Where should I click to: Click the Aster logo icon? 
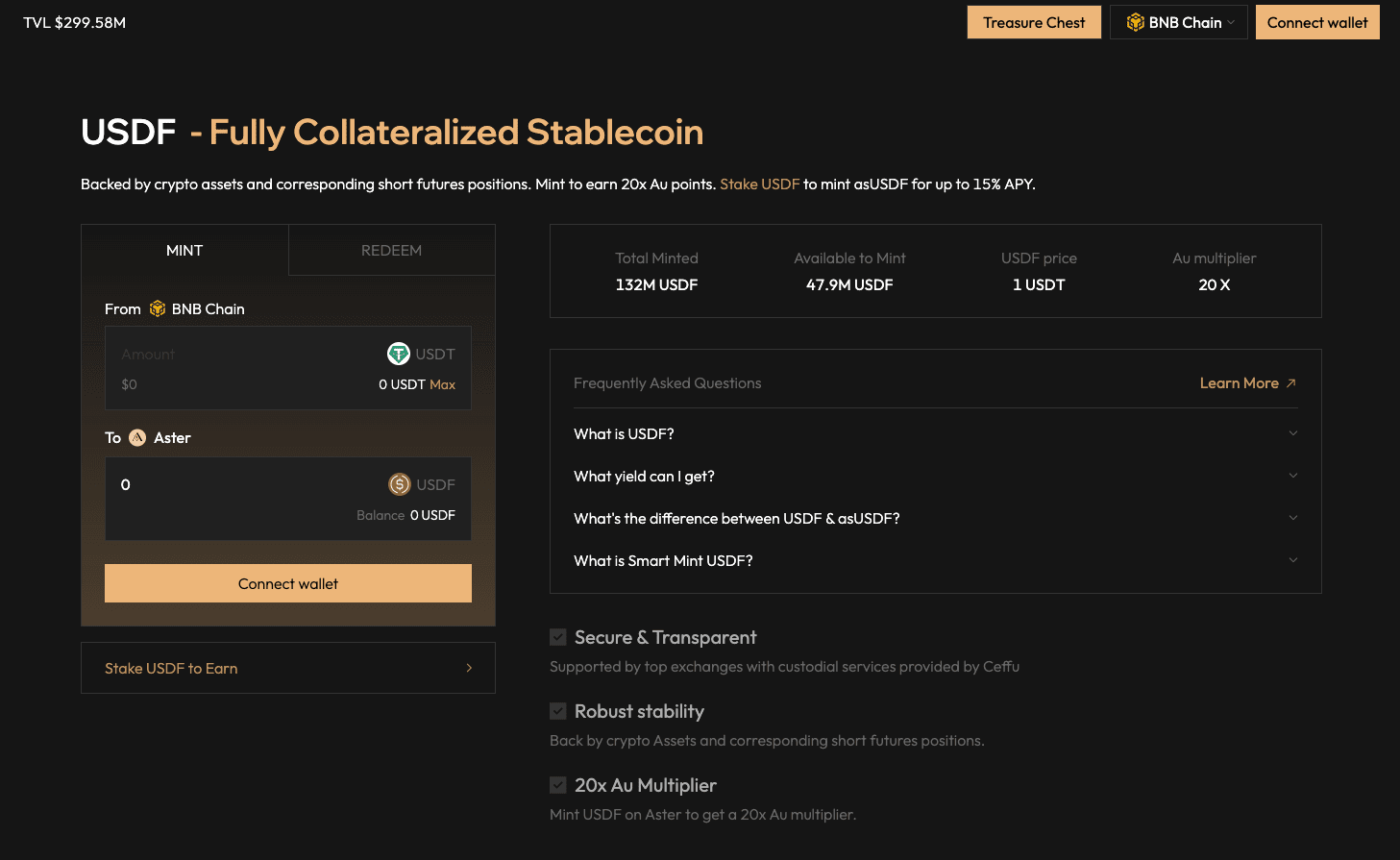tap(137, 437)
